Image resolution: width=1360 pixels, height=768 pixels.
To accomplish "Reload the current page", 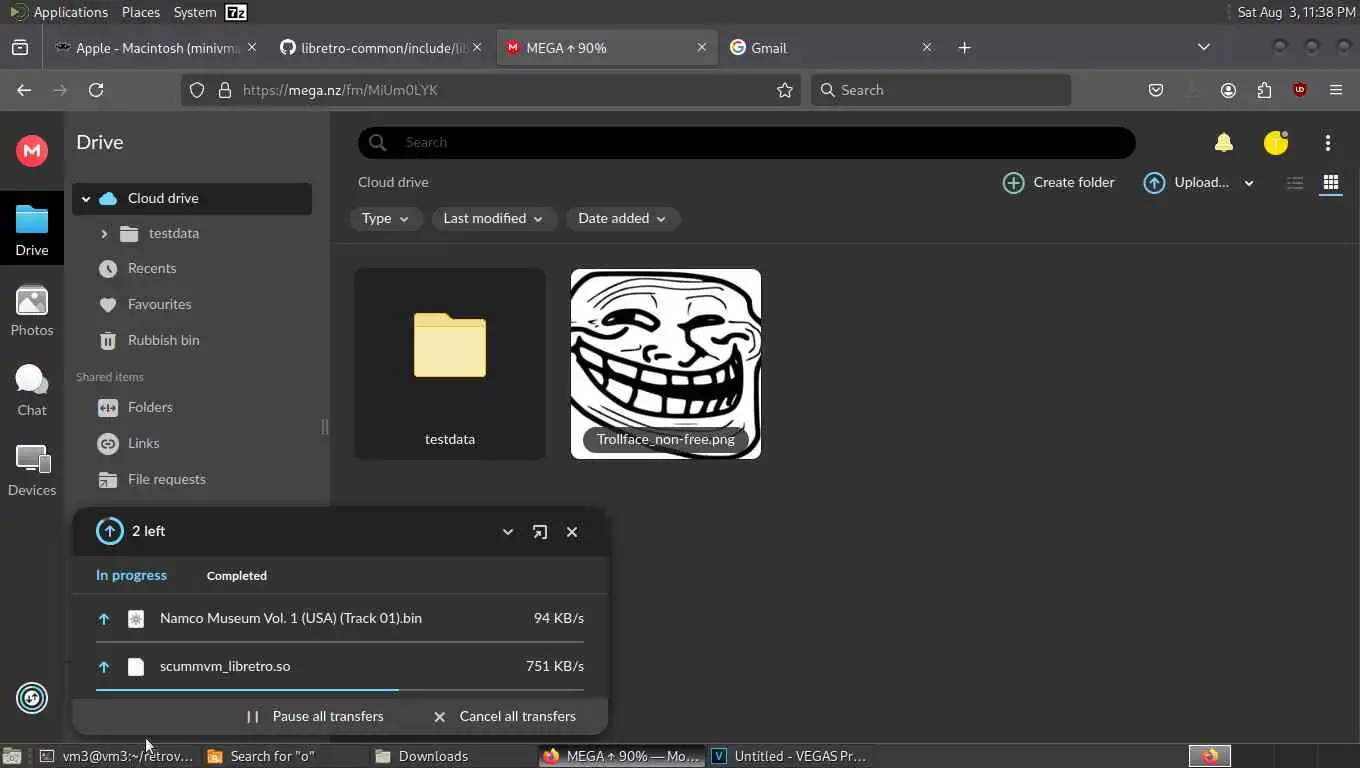I will point(96,90).
